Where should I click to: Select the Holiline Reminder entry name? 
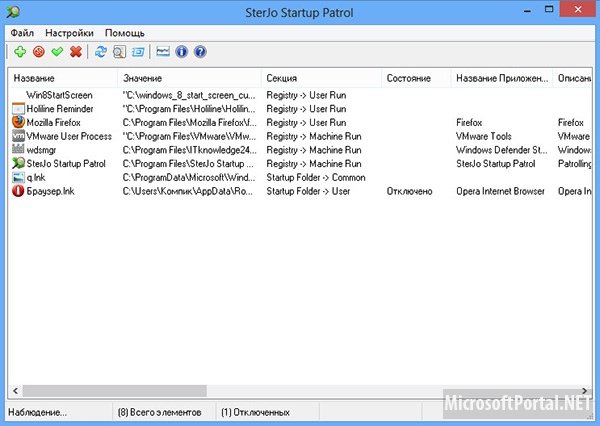[x=60, y=109]
